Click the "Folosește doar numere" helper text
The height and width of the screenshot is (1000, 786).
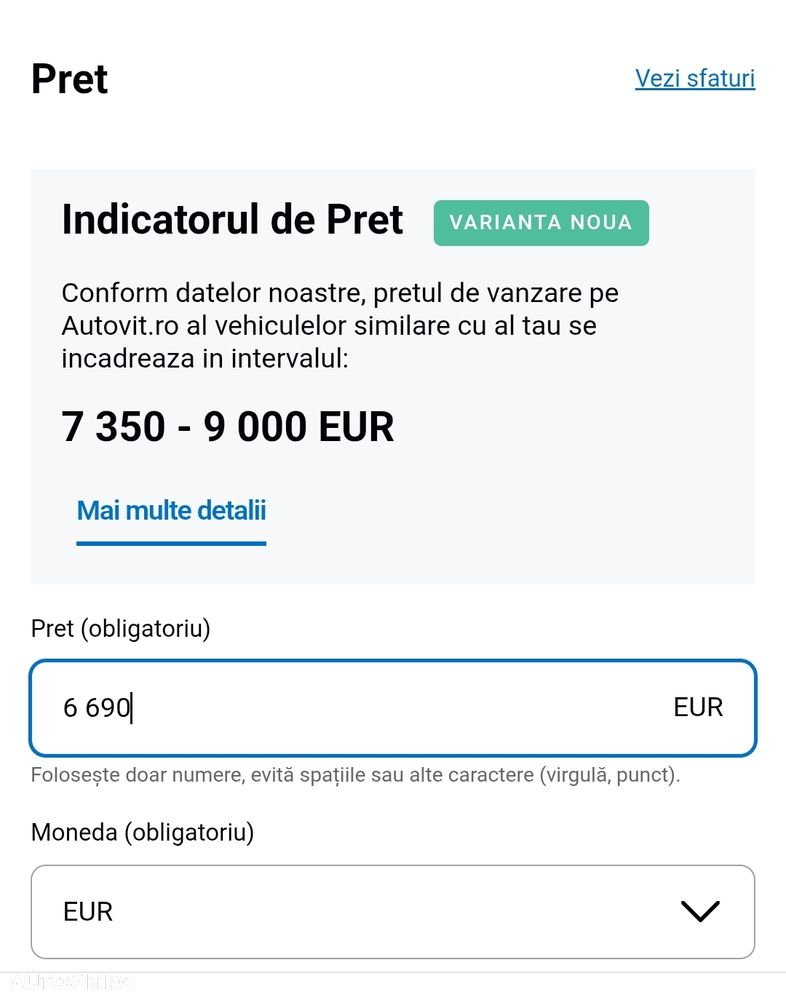[x=354, y=775]
